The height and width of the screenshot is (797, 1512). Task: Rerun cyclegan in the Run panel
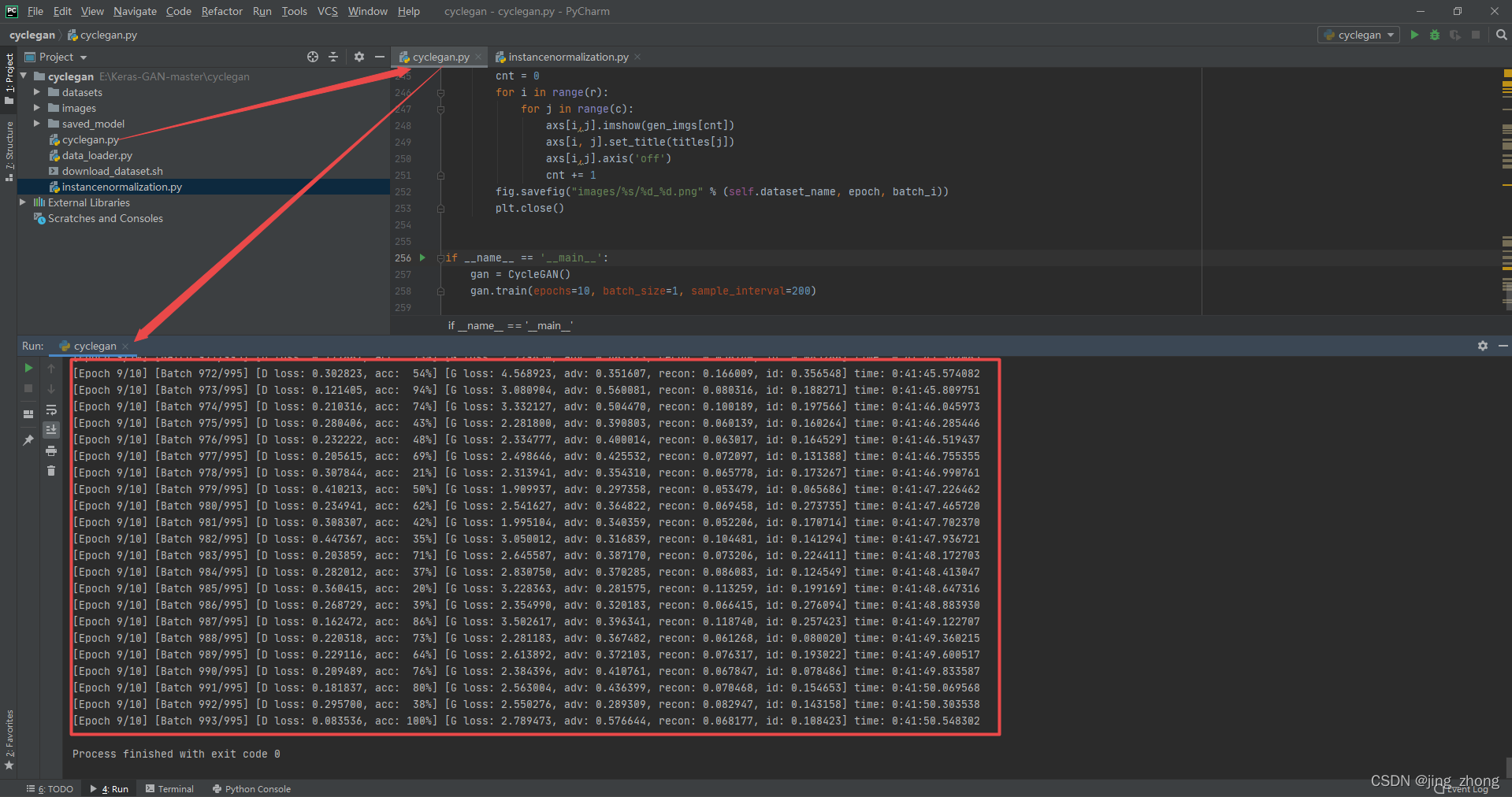pos(28,368)
